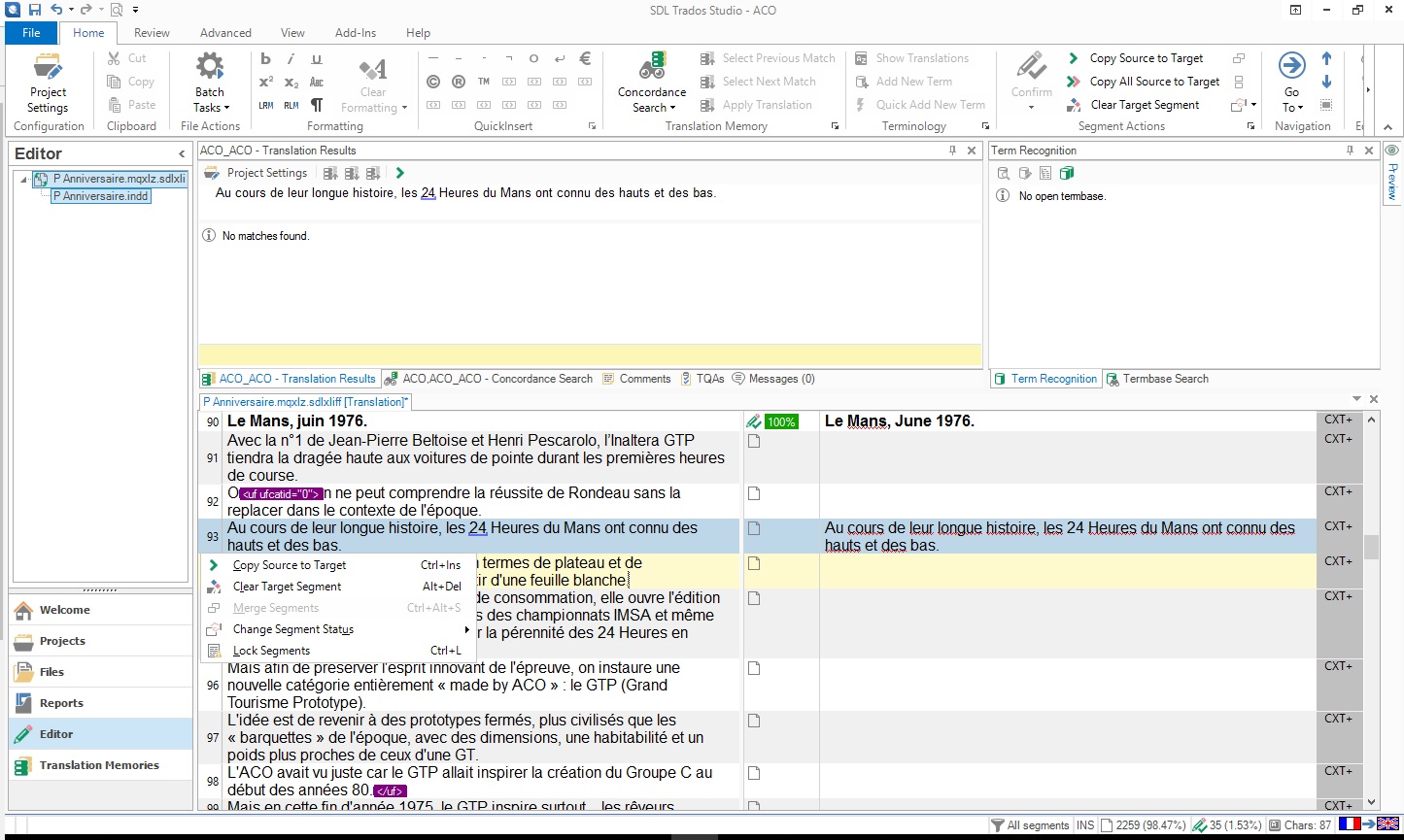Screen dimensions: 1404x840
Task: Undo the last action in quick access toolbar
Action: click(55, 10)
